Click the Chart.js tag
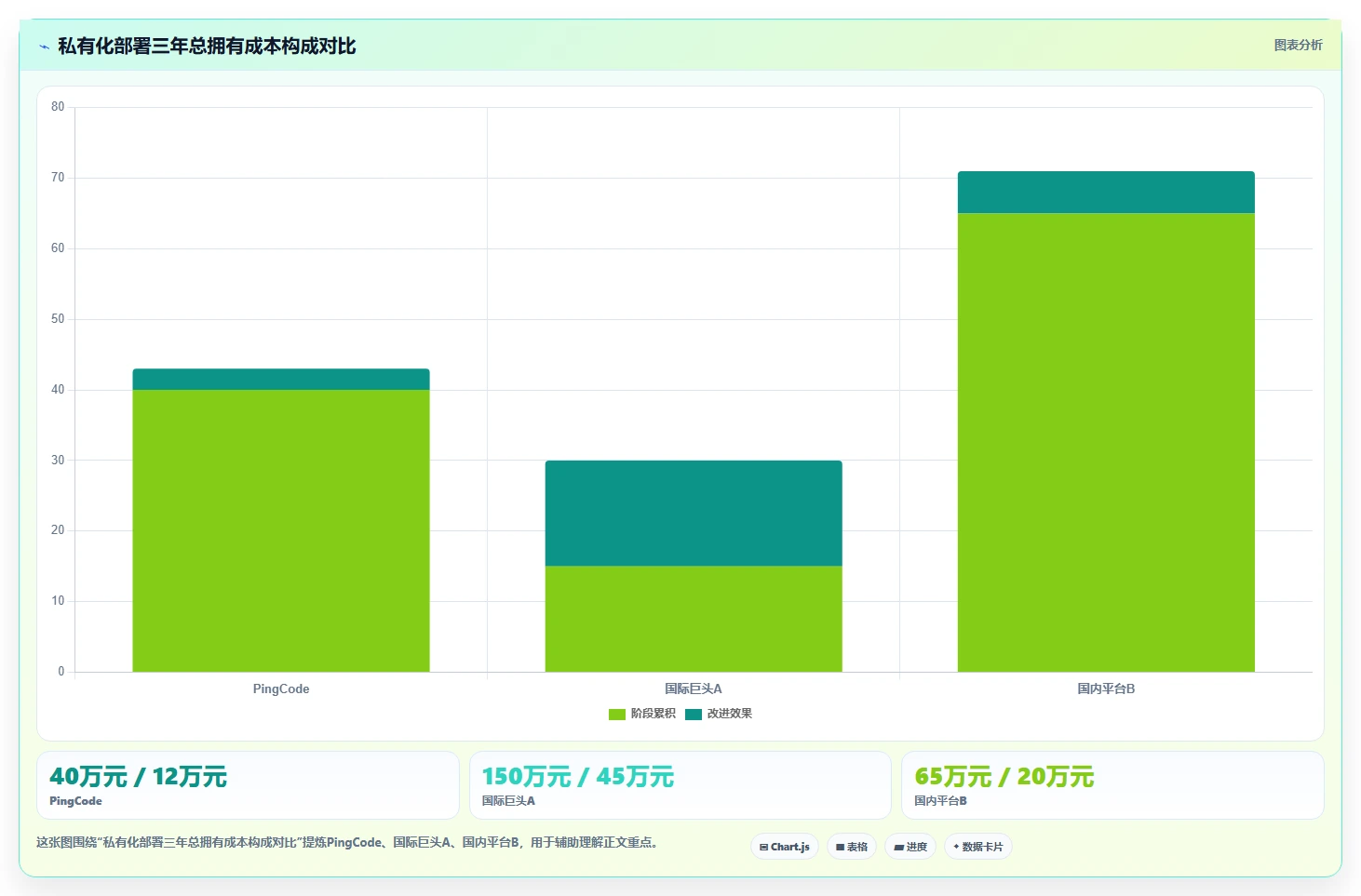 [785, 847]
